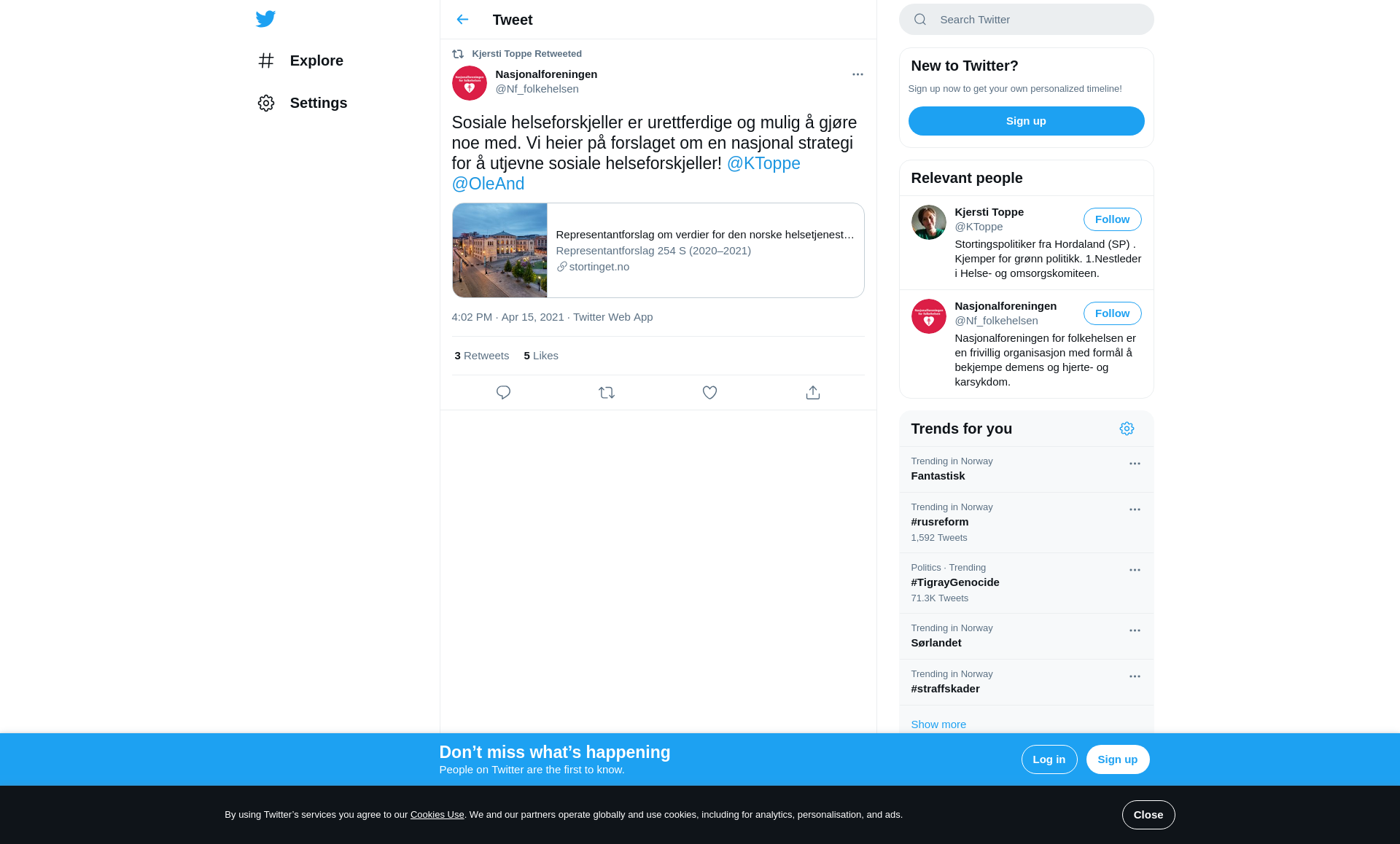Open Explore in the sidebar
The height and width of the screenshot is (844, 1400).
click(300, 60)
